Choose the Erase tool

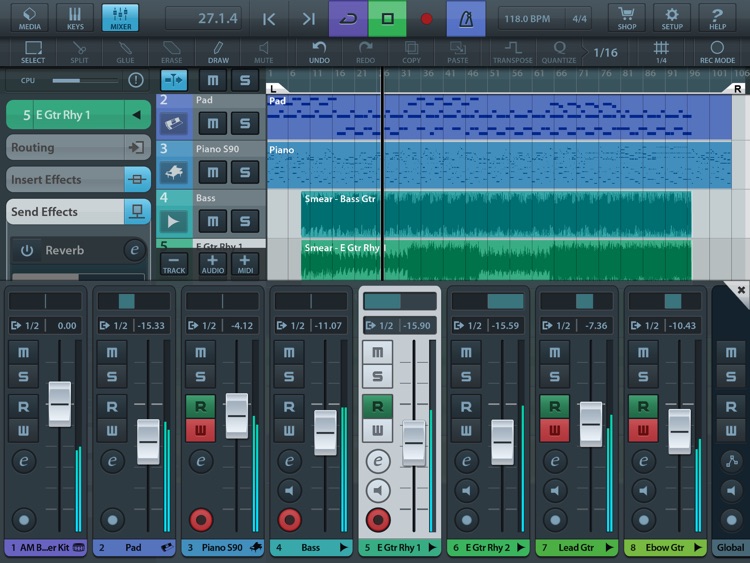(171, 52)
